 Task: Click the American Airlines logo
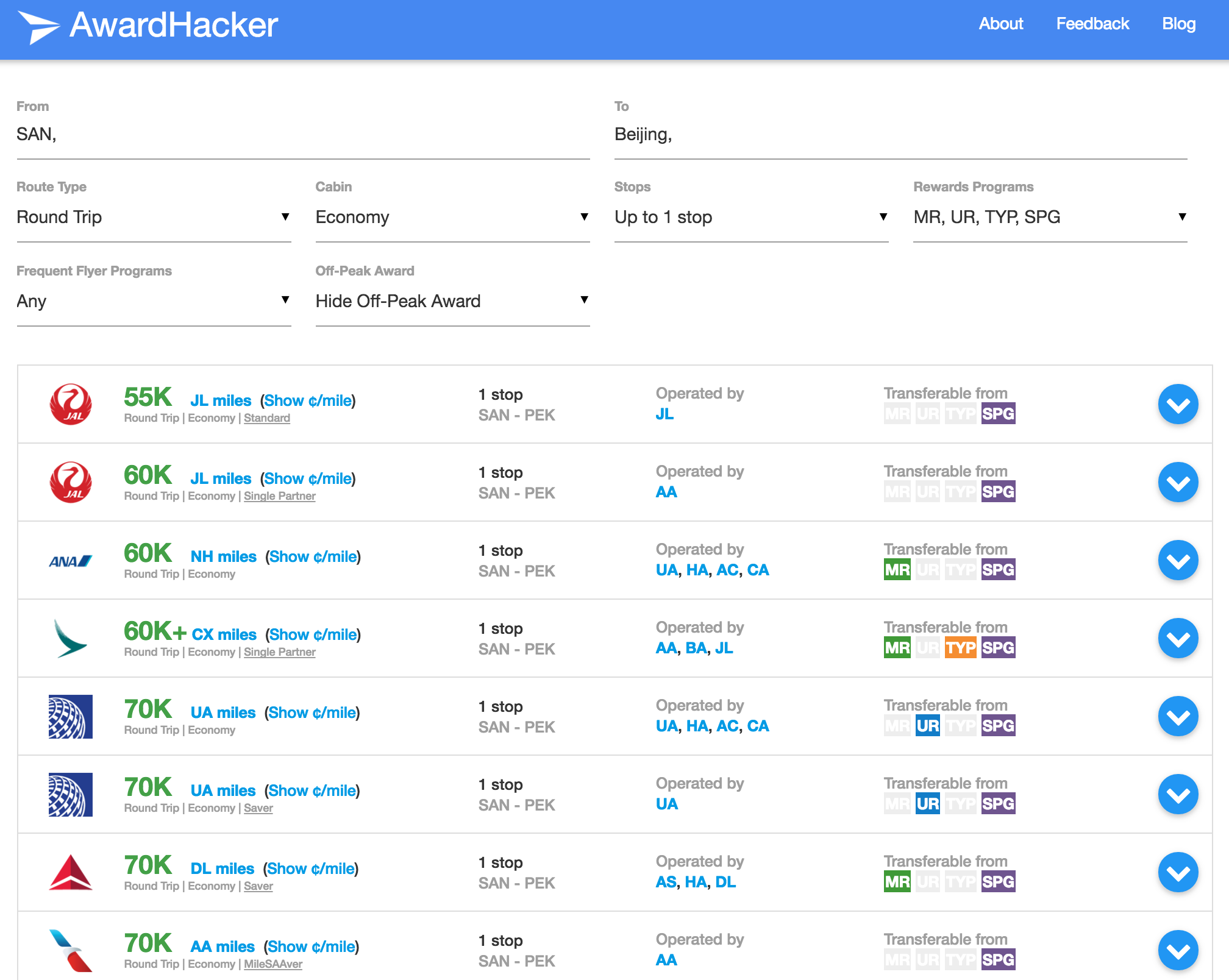pyautogui.click(x=71, y=950)
